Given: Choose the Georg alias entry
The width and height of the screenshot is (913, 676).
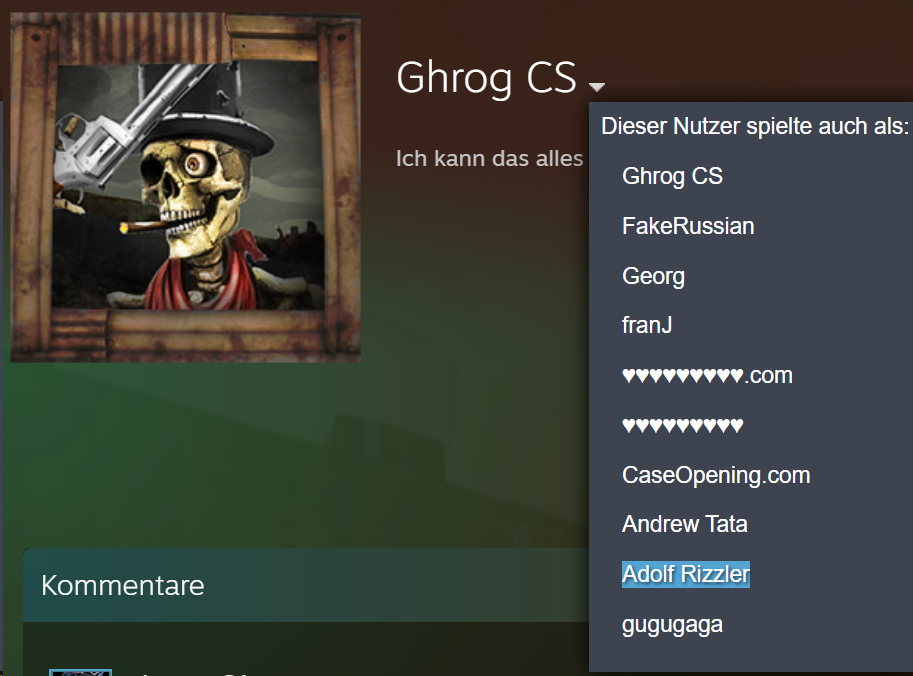Looking at the screenshot, I should (653, 276).
